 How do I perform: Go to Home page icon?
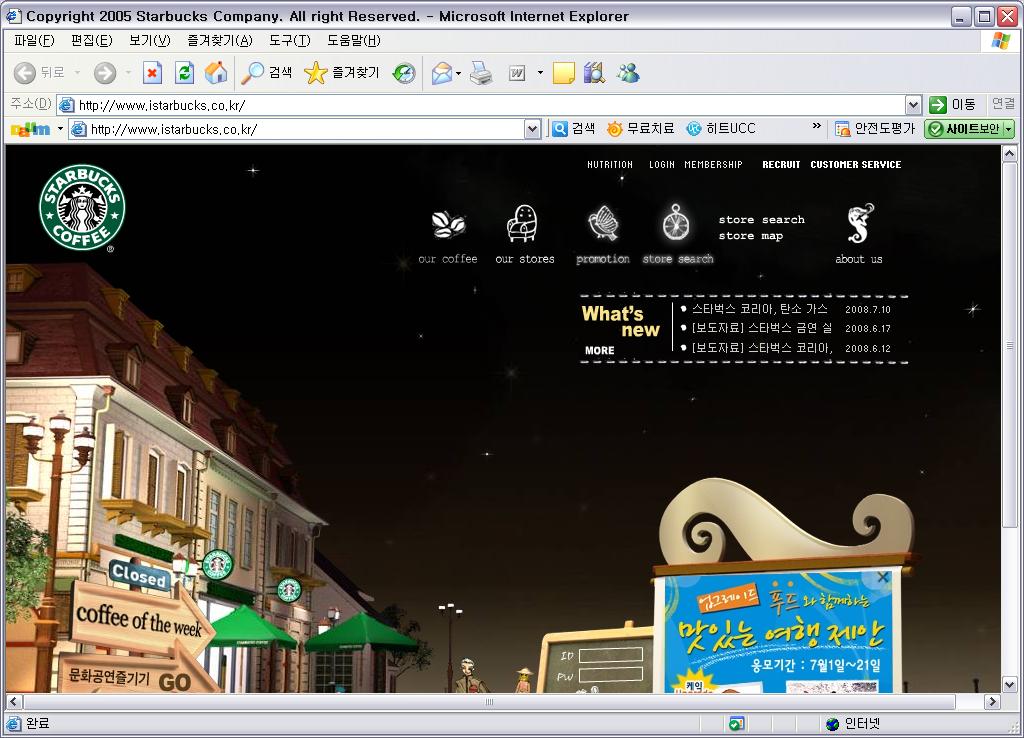click(x=216, y=72)
